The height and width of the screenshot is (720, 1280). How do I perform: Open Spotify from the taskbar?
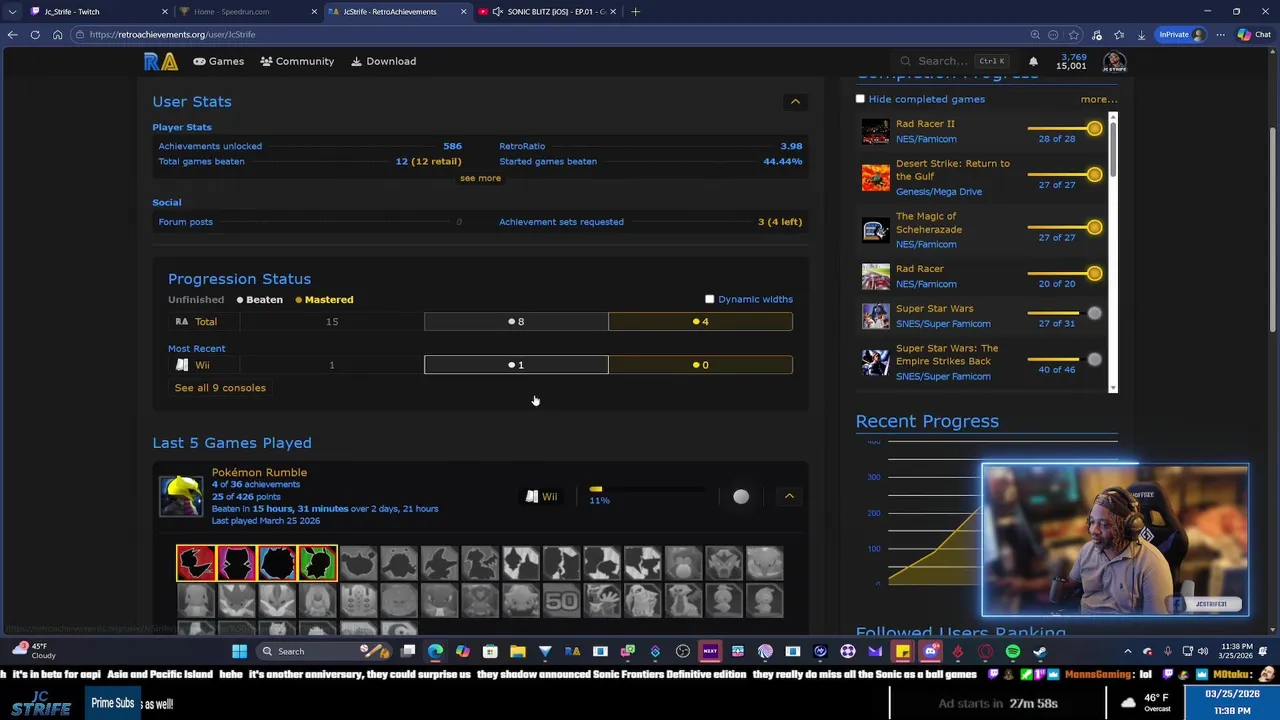[1012, 652]
